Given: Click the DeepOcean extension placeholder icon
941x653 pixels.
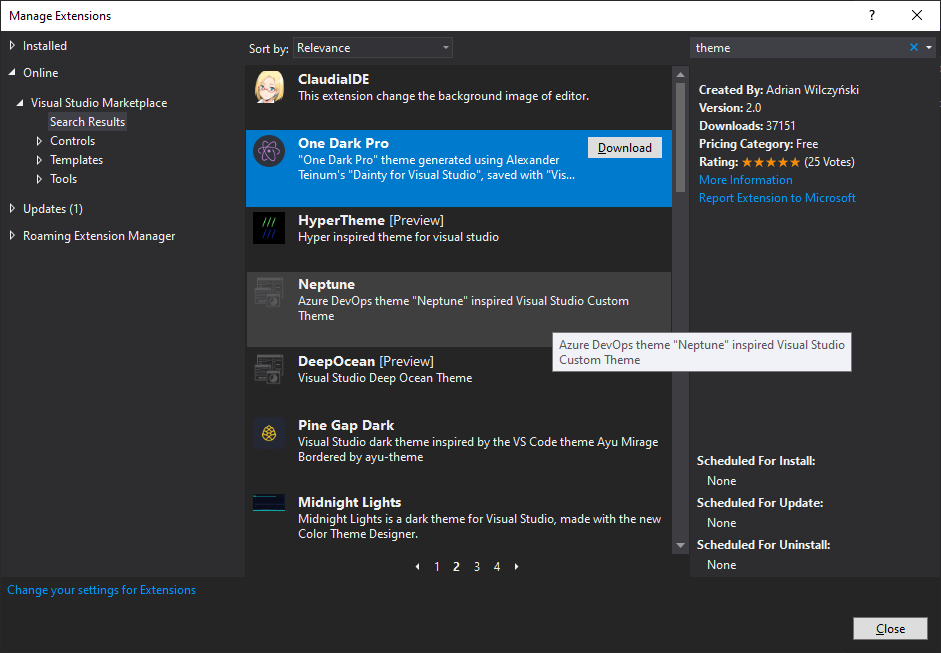Looking at the screenshot, I should [269, 369].
